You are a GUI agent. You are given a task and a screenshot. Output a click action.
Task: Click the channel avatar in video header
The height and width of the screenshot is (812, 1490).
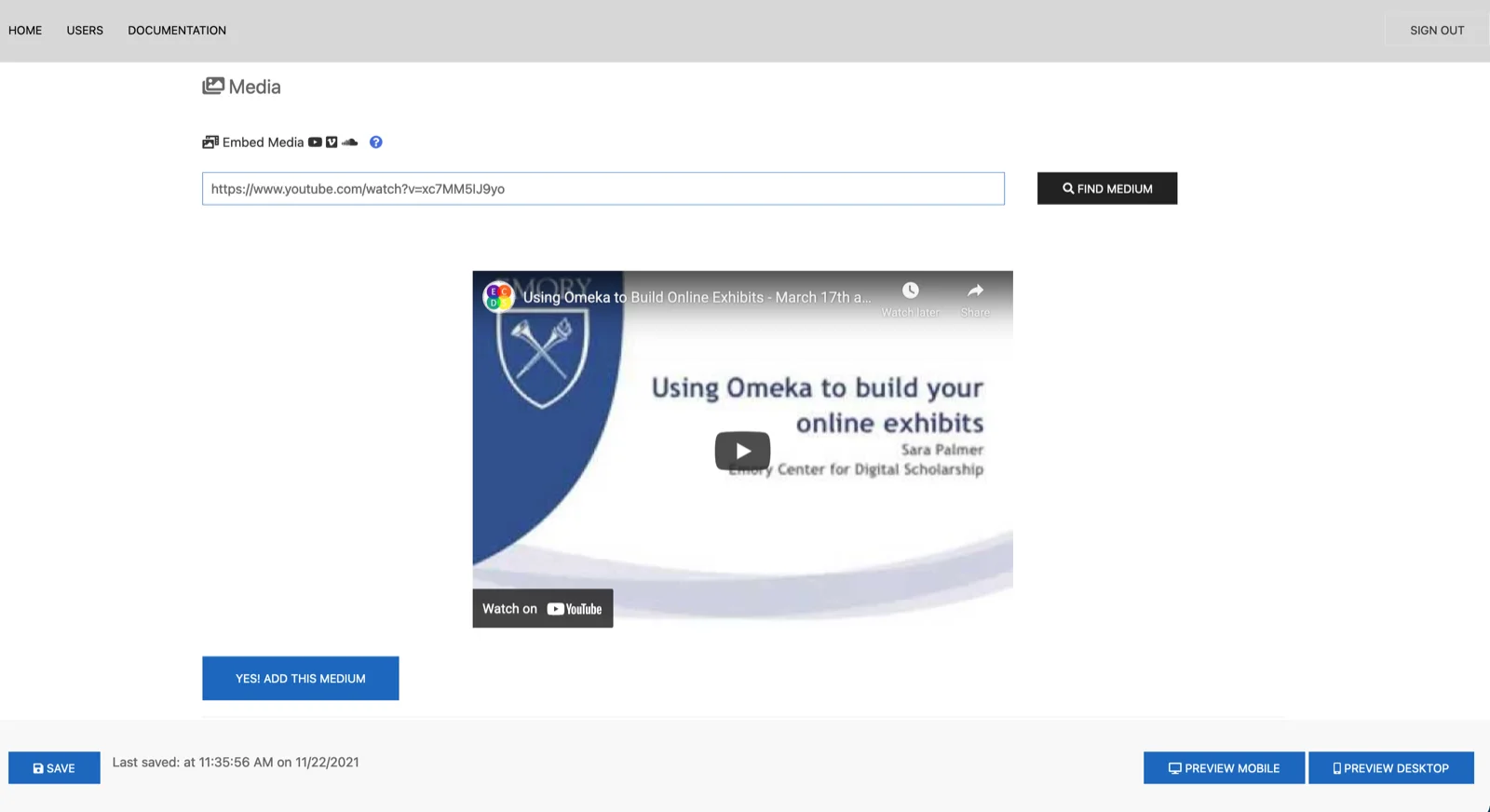click(498, 297)
